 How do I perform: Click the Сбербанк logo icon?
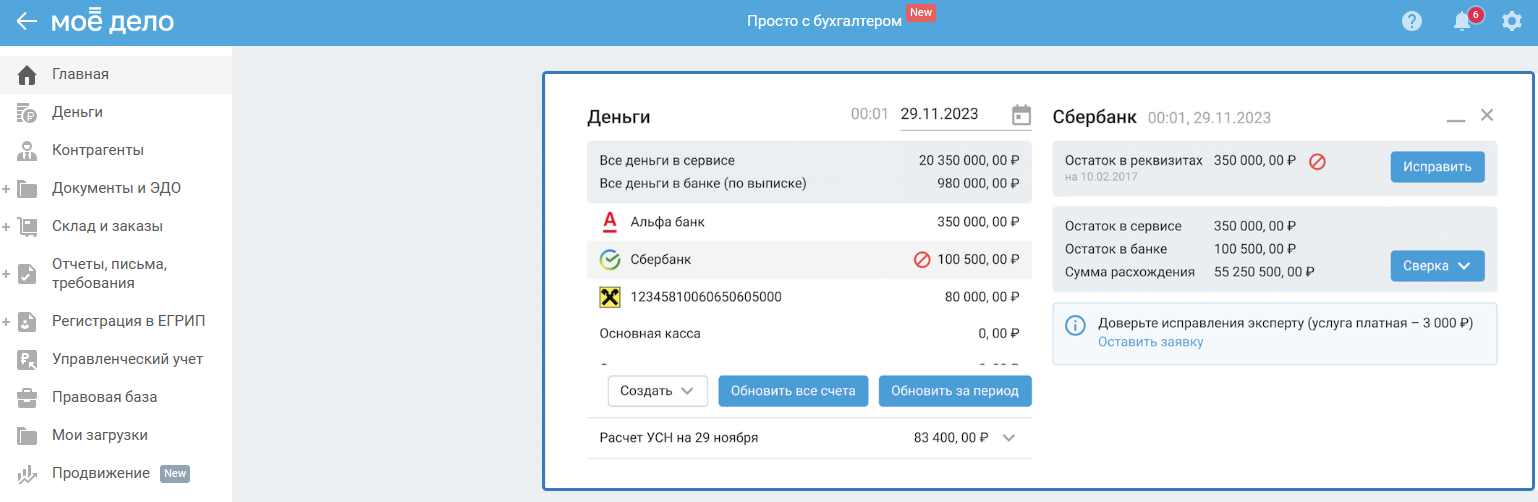click(610, 260)
